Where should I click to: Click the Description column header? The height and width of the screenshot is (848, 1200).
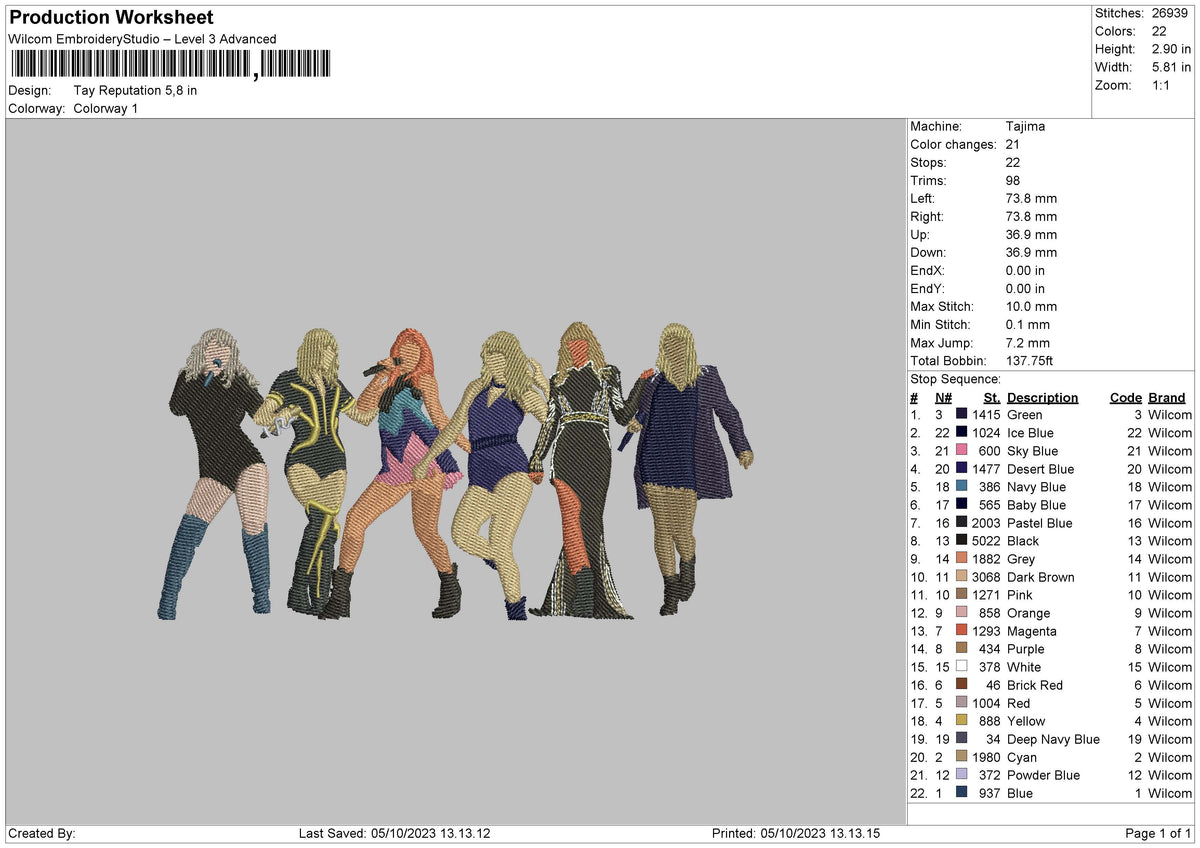click(x=1042, y=397)
